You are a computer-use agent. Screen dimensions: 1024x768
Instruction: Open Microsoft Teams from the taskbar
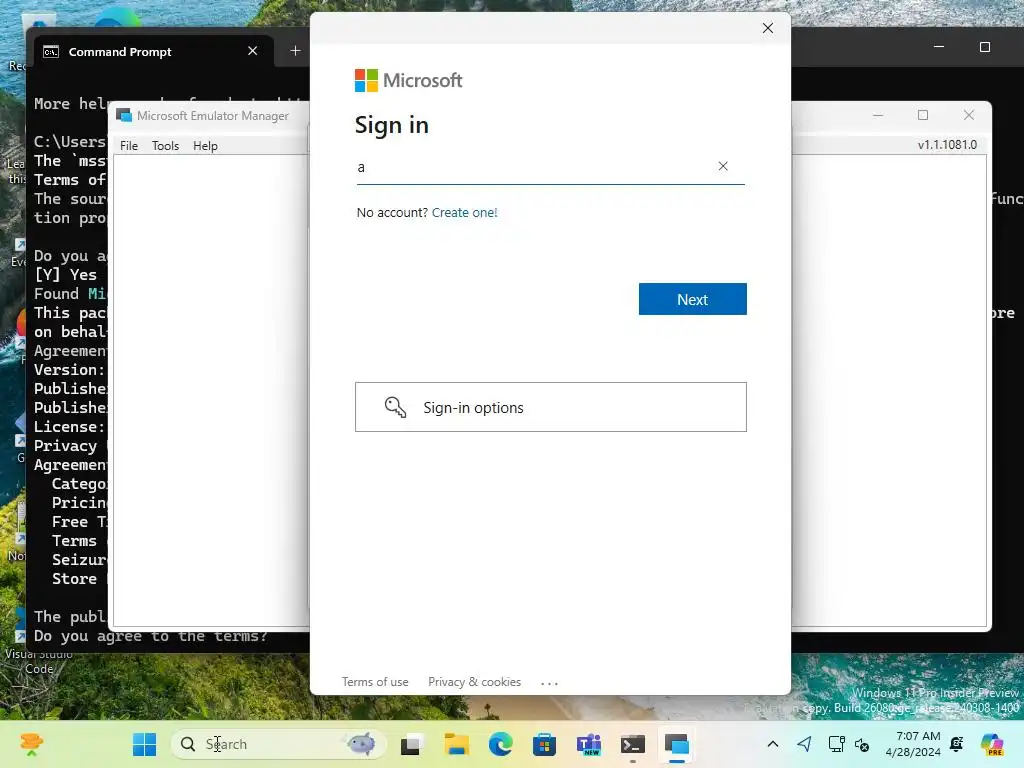[x=588, y=744]
